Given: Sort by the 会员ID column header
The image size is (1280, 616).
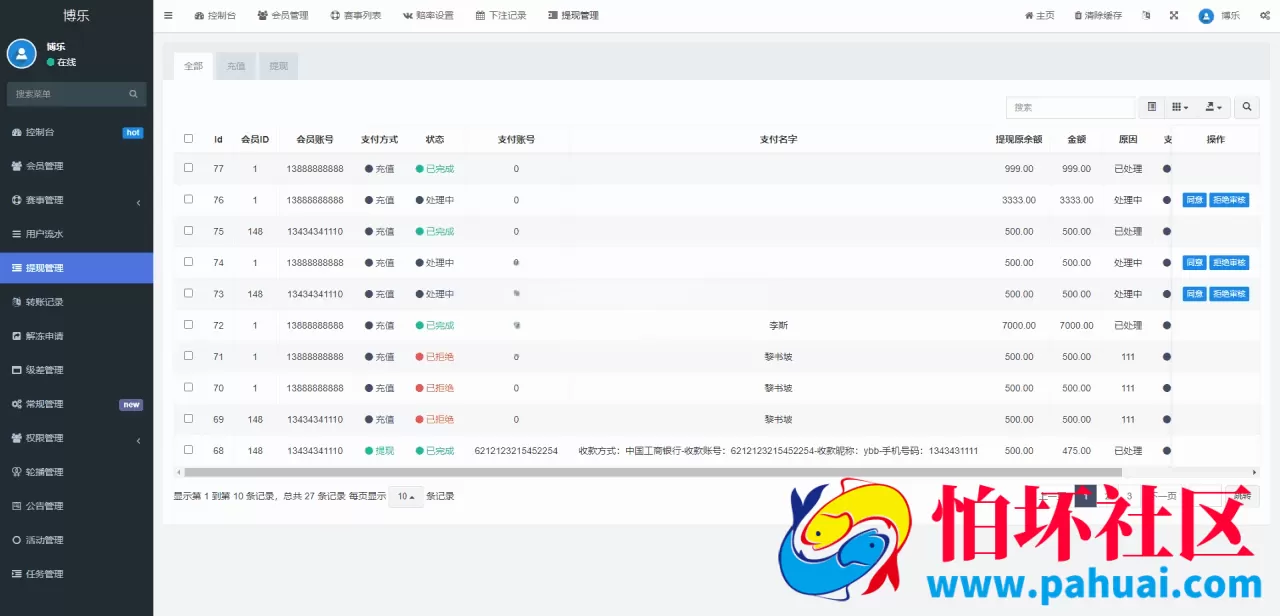Looking at the screenshot, I should click(255, 139).
